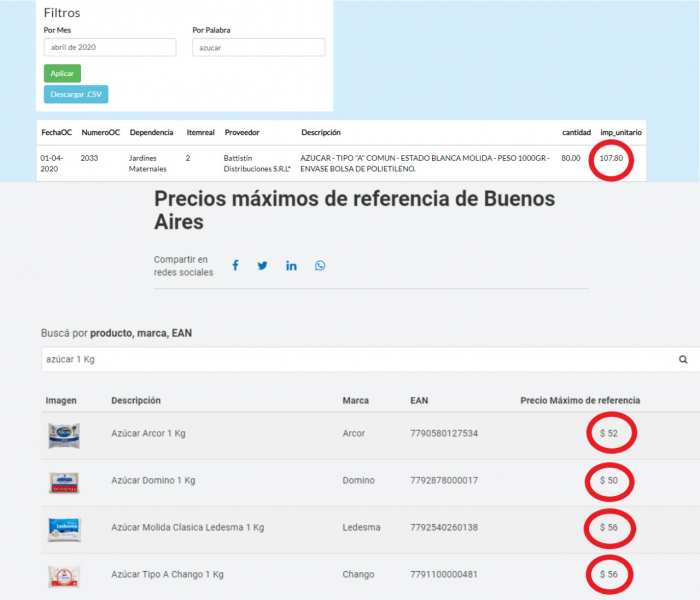Screen dimensions: 700x600
Task: Click the Precios máximos de referencia heading
Action: pos(354,210)
